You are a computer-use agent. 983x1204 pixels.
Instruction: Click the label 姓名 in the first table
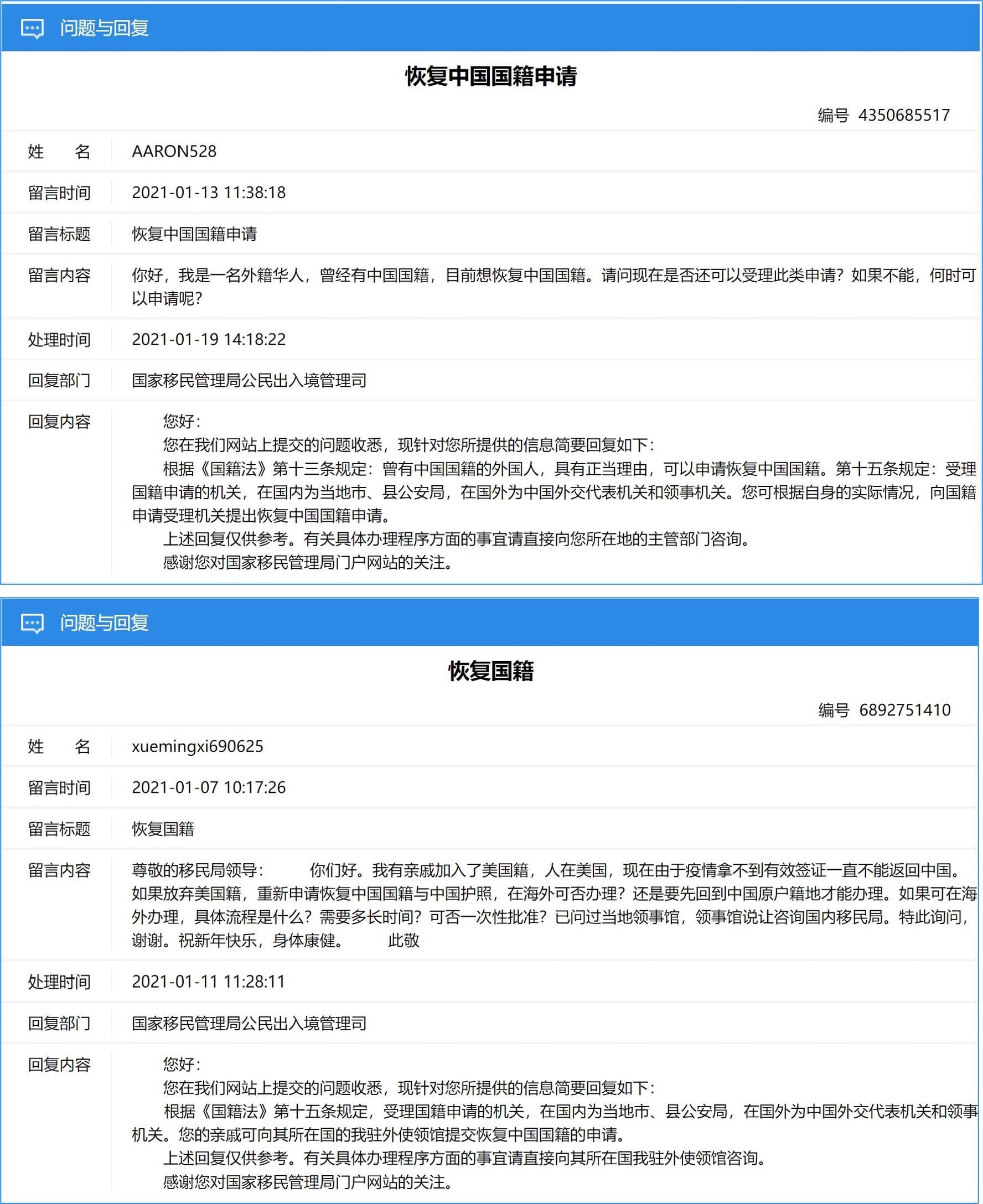point(59,151)
